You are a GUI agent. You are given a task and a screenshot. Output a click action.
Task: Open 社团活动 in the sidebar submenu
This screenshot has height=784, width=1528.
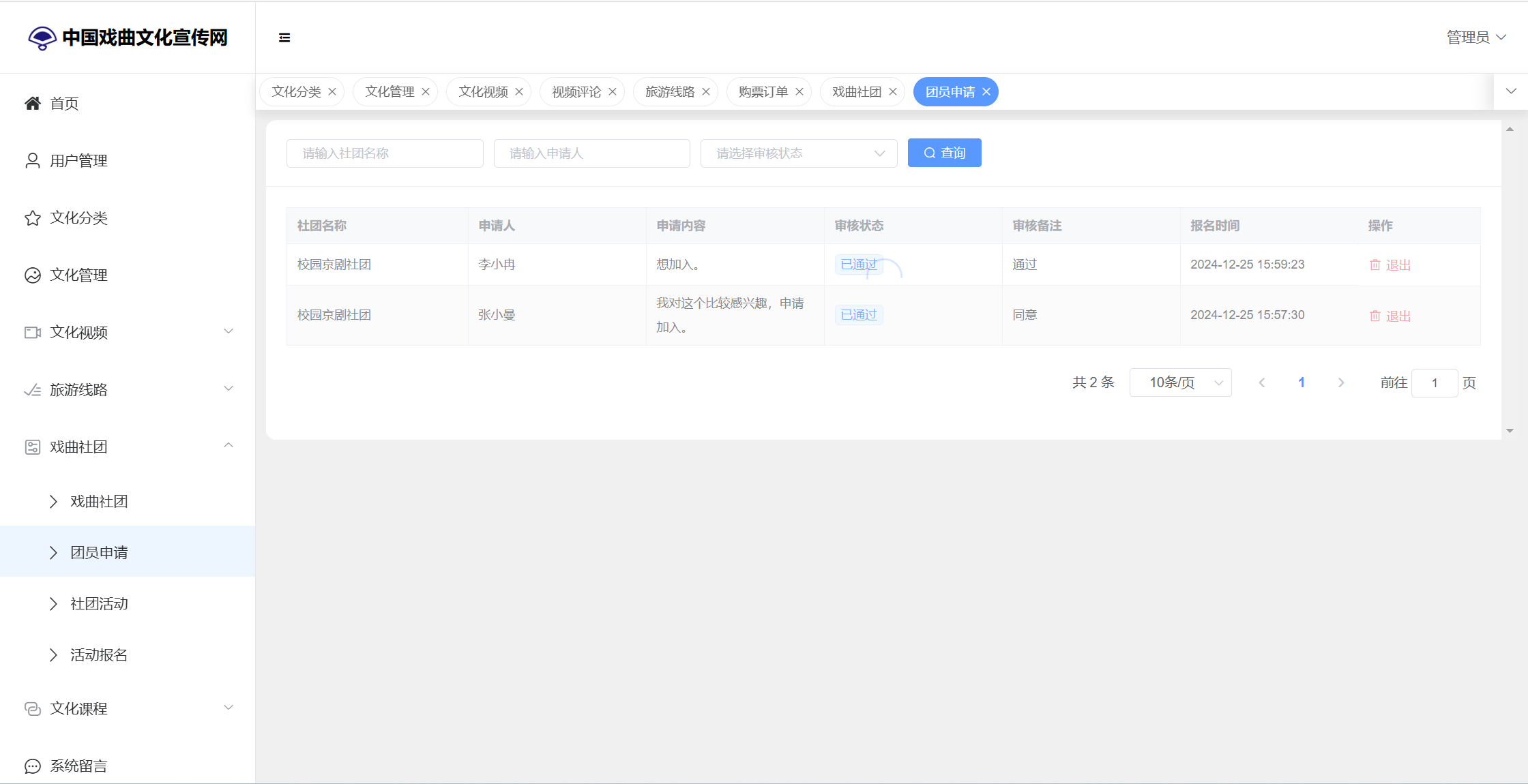[x=99, y=604]
